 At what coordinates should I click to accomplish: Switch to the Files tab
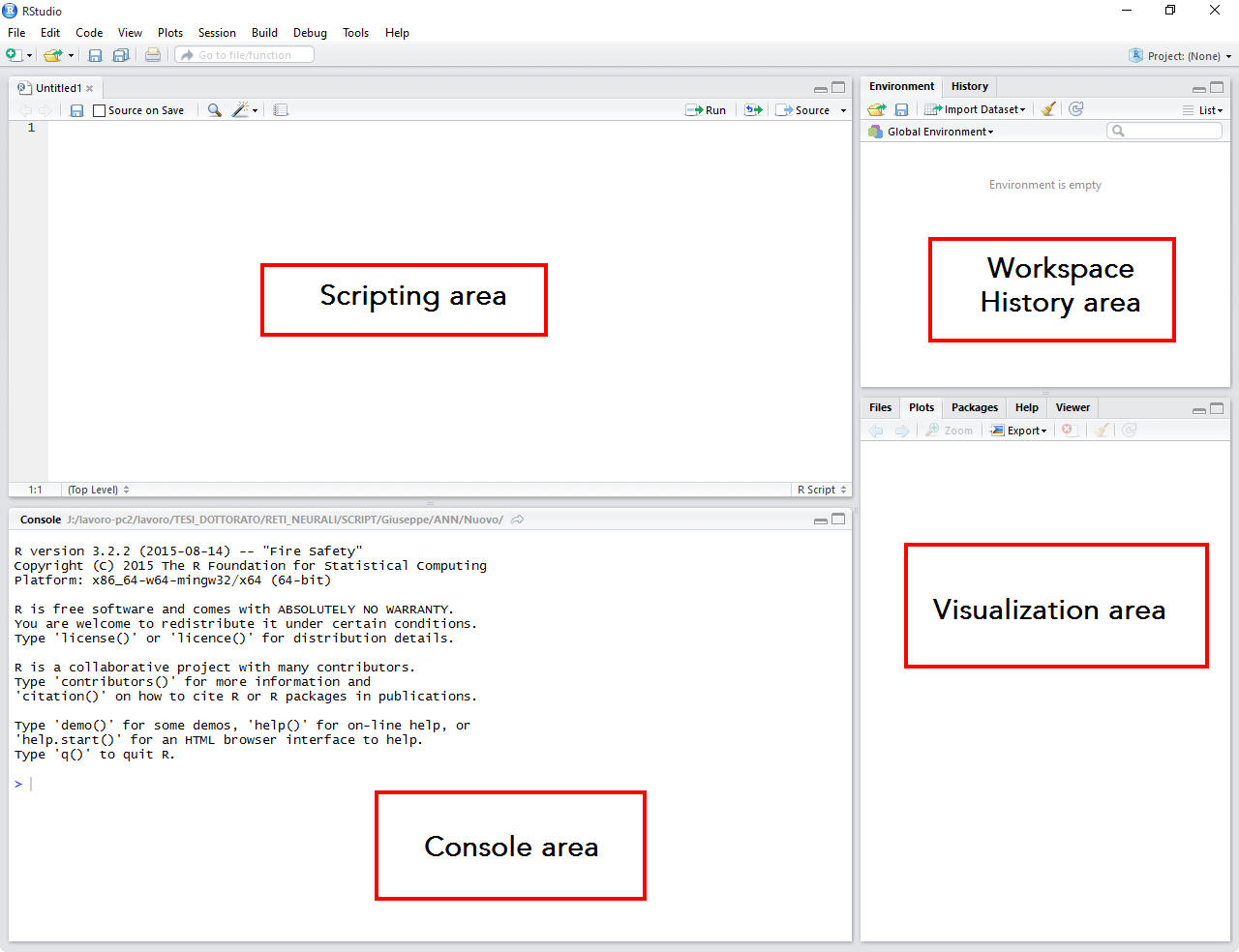[880, 407]
